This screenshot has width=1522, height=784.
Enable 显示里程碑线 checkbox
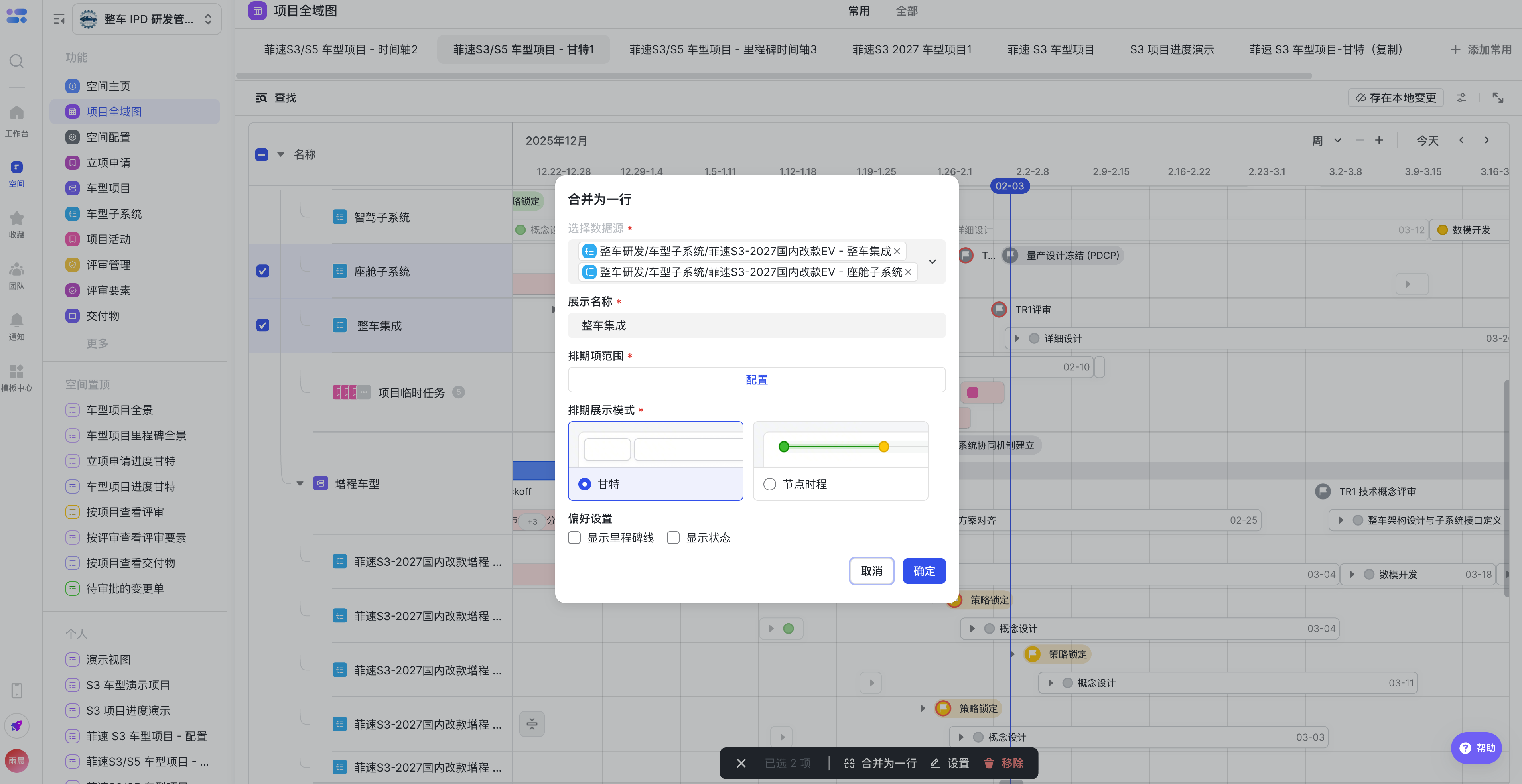click(x=574, y=538)
